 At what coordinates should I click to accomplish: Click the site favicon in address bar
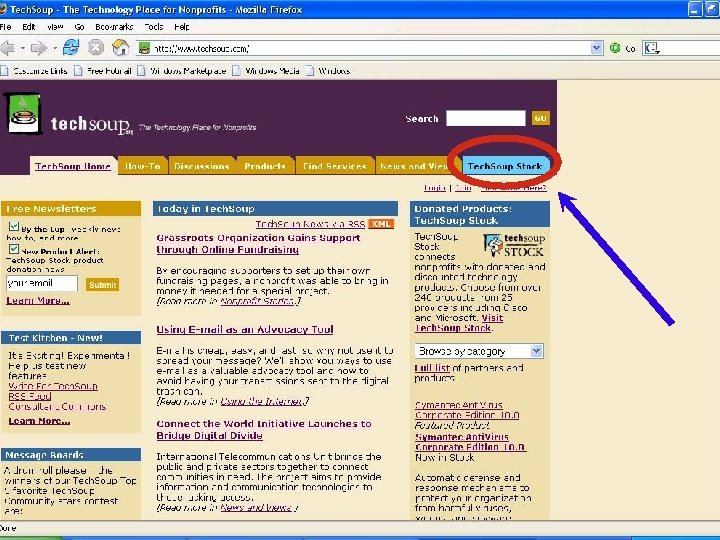[x=144, y=48]
